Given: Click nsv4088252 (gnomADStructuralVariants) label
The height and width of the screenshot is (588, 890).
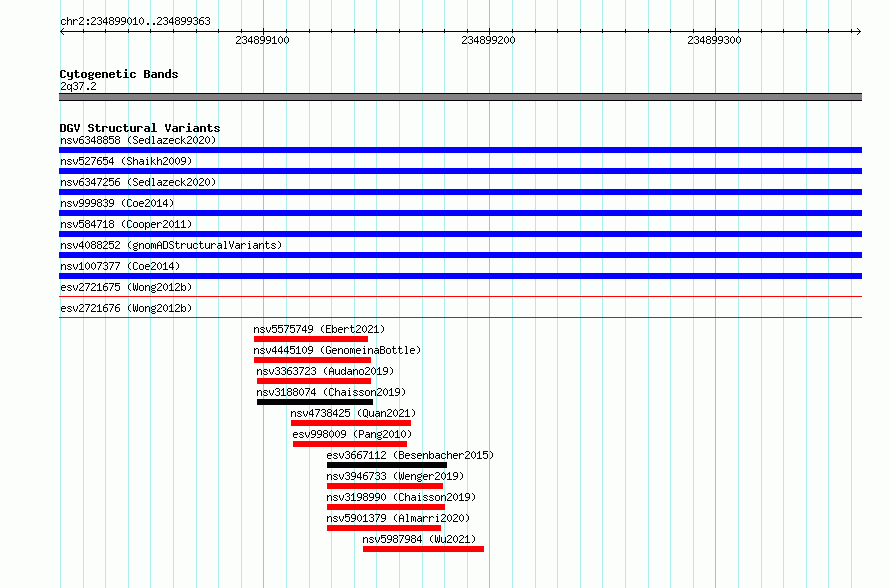Looking at the screenshot, I should (x=171, y=245).
